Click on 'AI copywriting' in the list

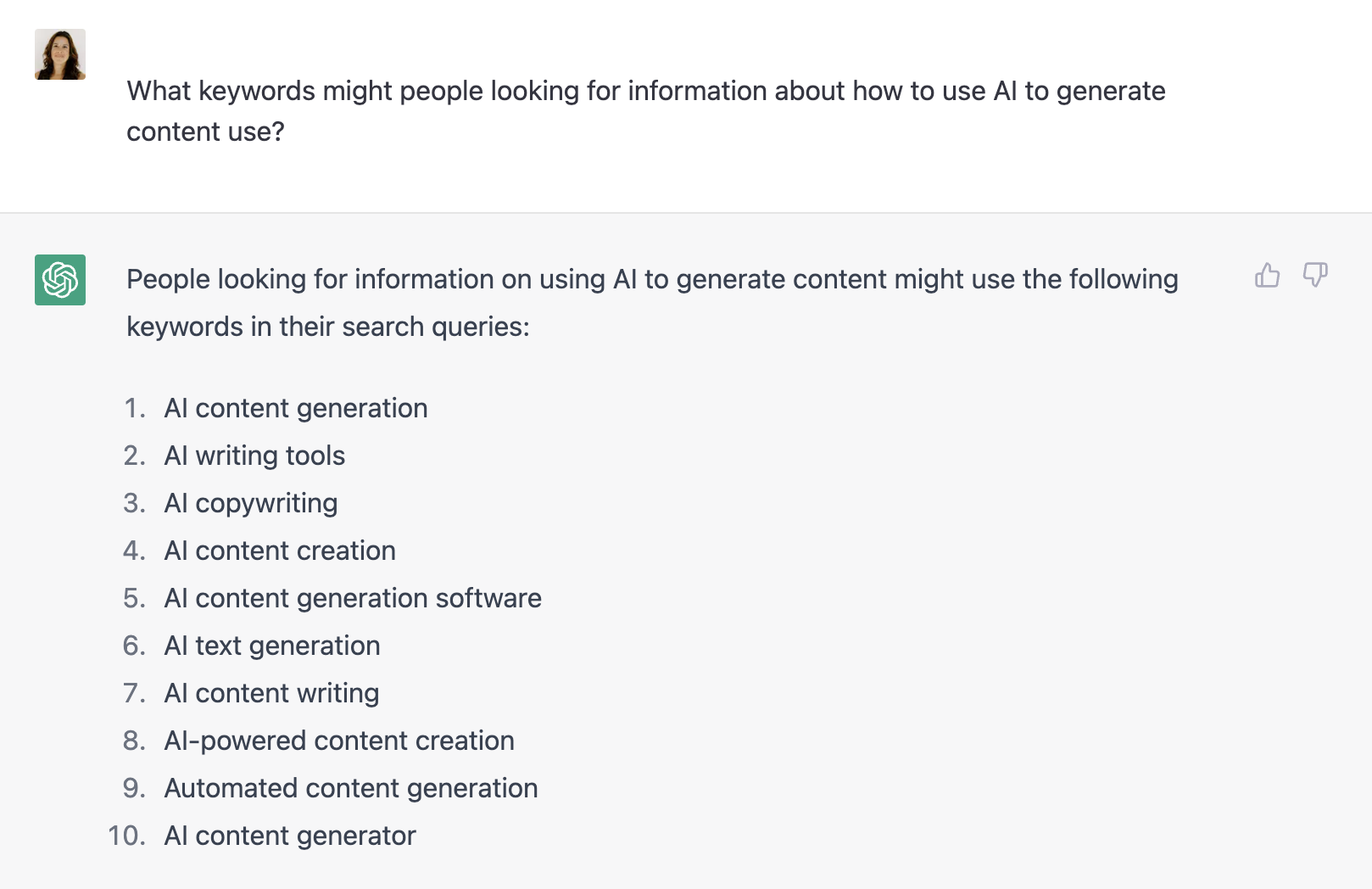click(x=251, y=503)
